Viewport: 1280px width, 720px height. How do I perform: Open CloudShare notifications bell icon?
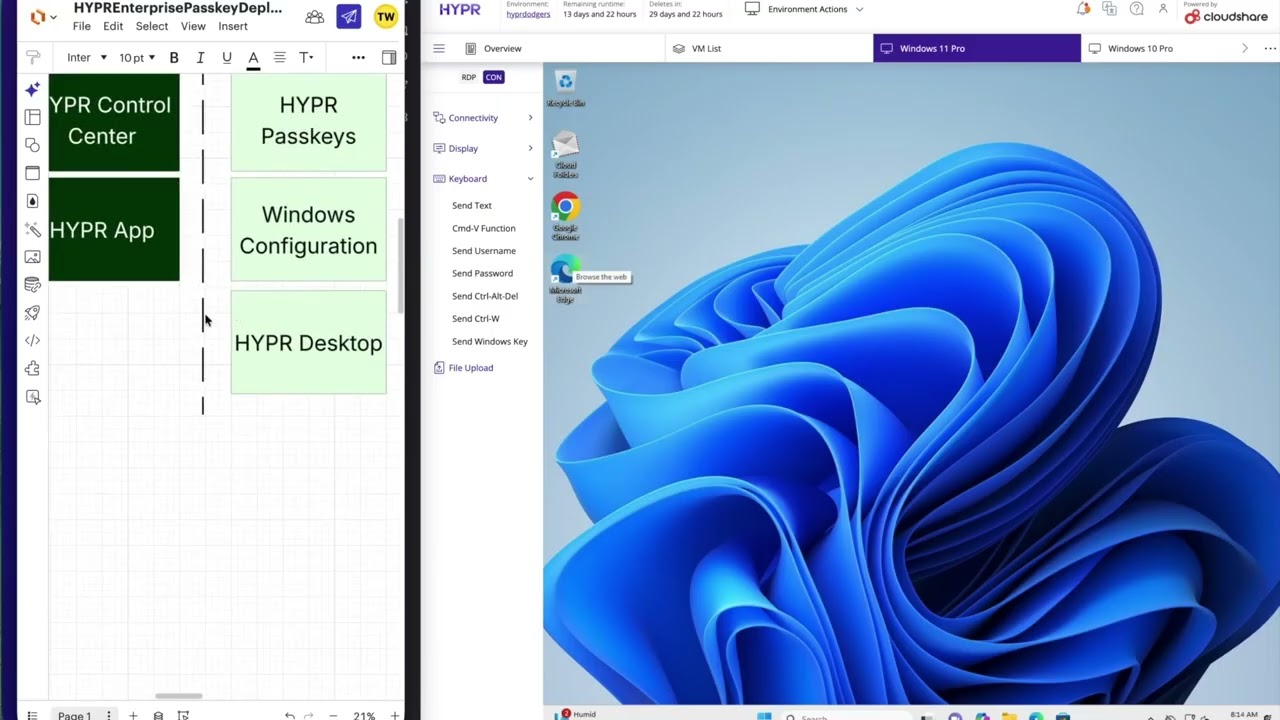(1083, 9)
